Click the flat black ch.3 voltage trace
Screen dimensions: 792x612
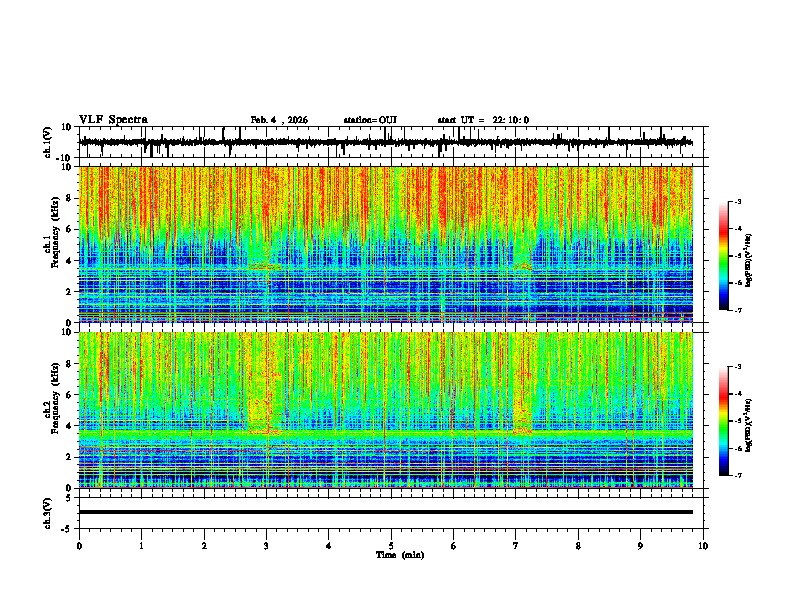pyautogui.click(x=386, y=512)
